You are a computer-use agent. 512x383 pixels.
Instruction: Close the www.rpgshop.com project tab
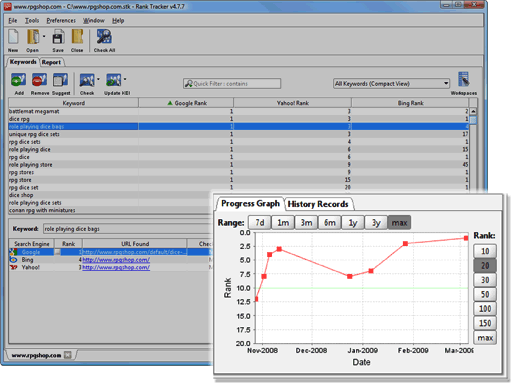click(68, 355)
